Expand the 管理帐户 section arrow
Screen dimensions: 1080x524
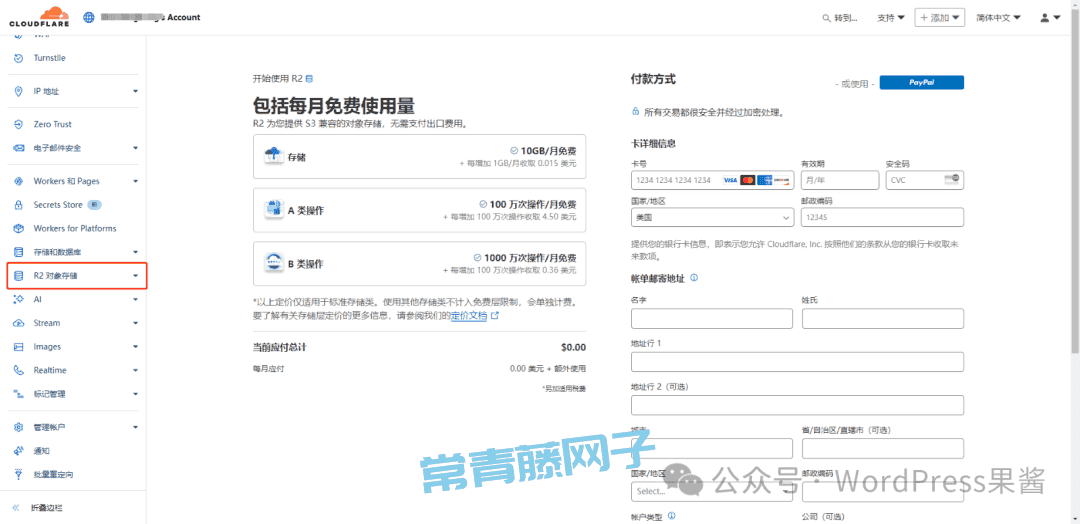[x=136, y=428]
